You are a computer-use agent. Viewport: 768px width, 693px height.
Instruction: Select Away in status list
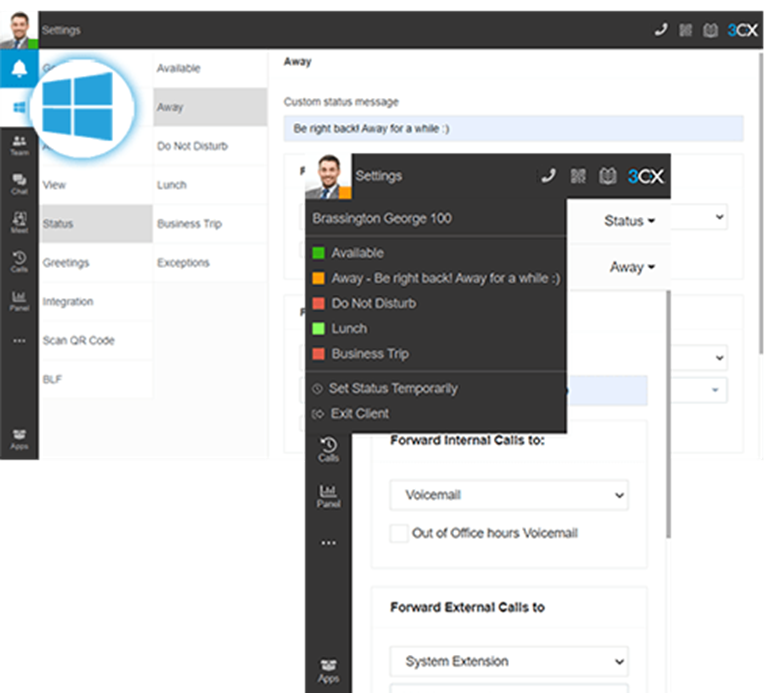tap(210, 107)
